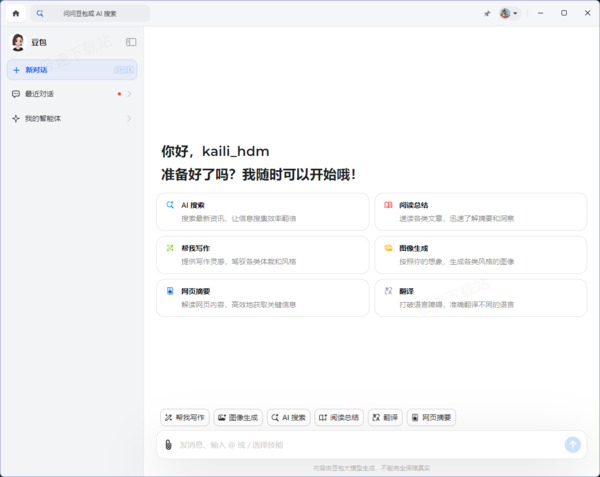Select 翻译 skill chip above input

point(385,417)
